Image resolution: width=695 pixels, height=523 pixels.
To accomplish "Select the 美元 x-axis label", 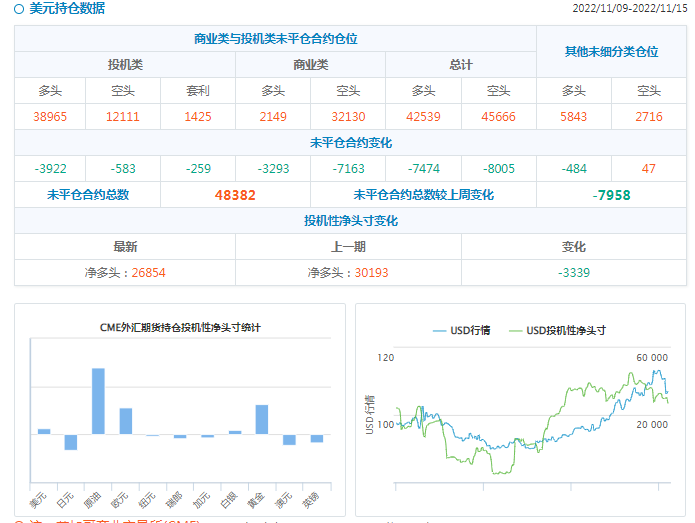I will (x=38, y=498).
